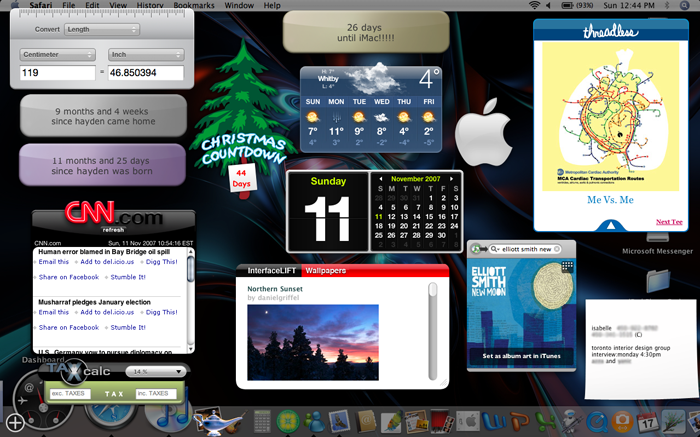
Task: Open Human error Bay Bridge headline
Action: (x=104, y=252)
